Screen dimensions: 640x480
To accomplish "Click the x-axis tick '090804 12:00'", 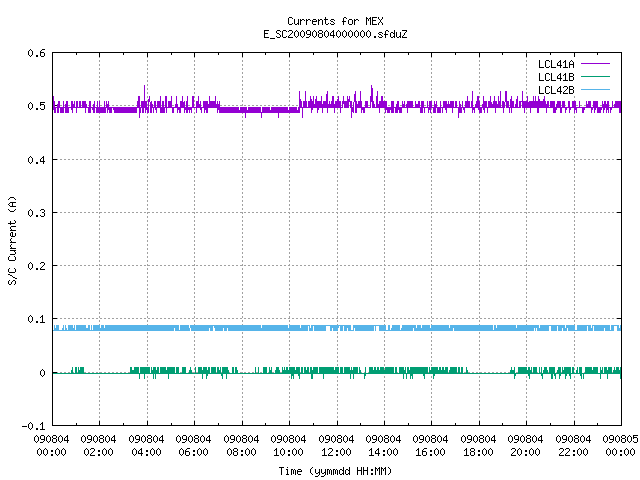I will 336,446.
